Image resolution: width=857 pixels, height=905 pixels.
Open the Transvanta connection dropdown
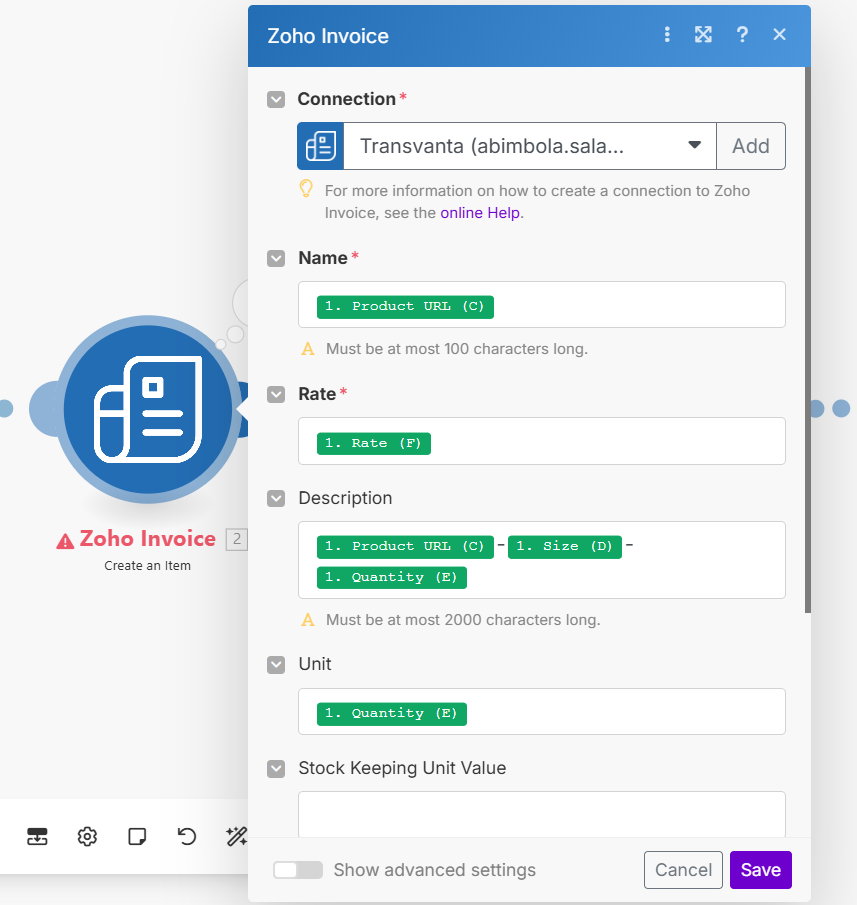tap(530, 146)
